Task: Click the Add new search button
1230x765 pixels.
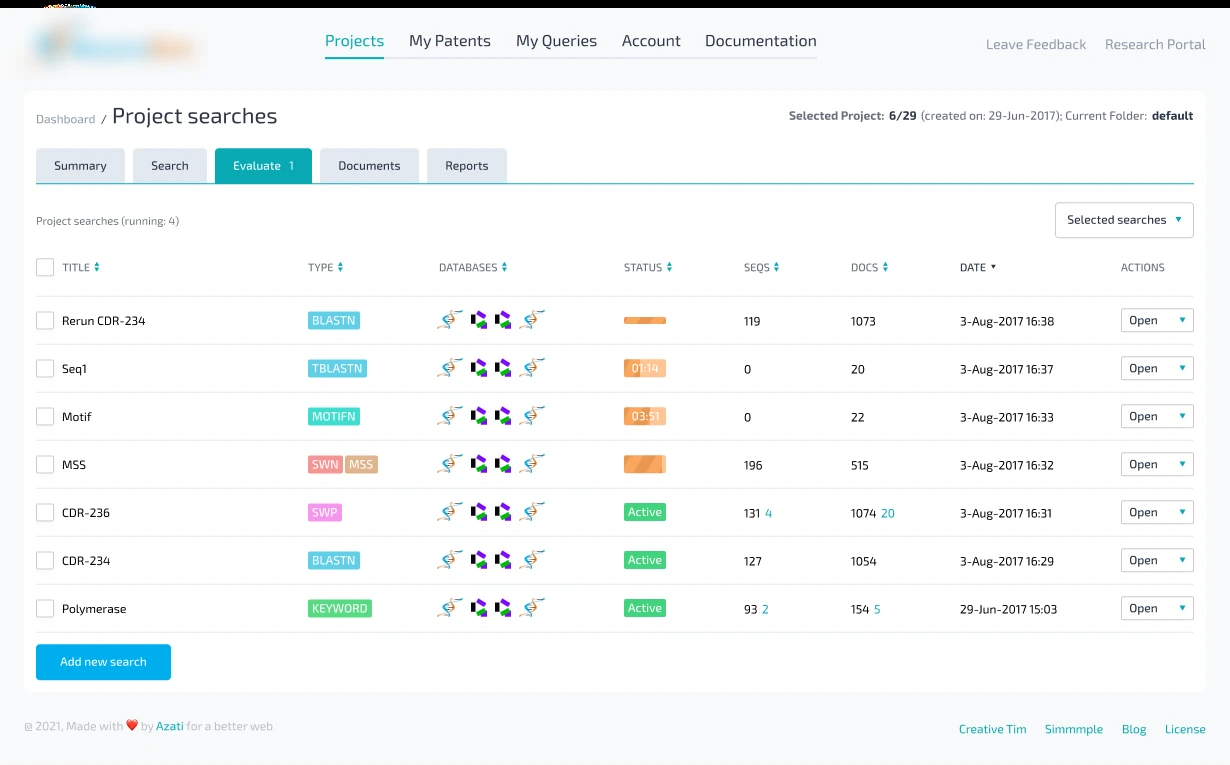Action: (103, 662)
